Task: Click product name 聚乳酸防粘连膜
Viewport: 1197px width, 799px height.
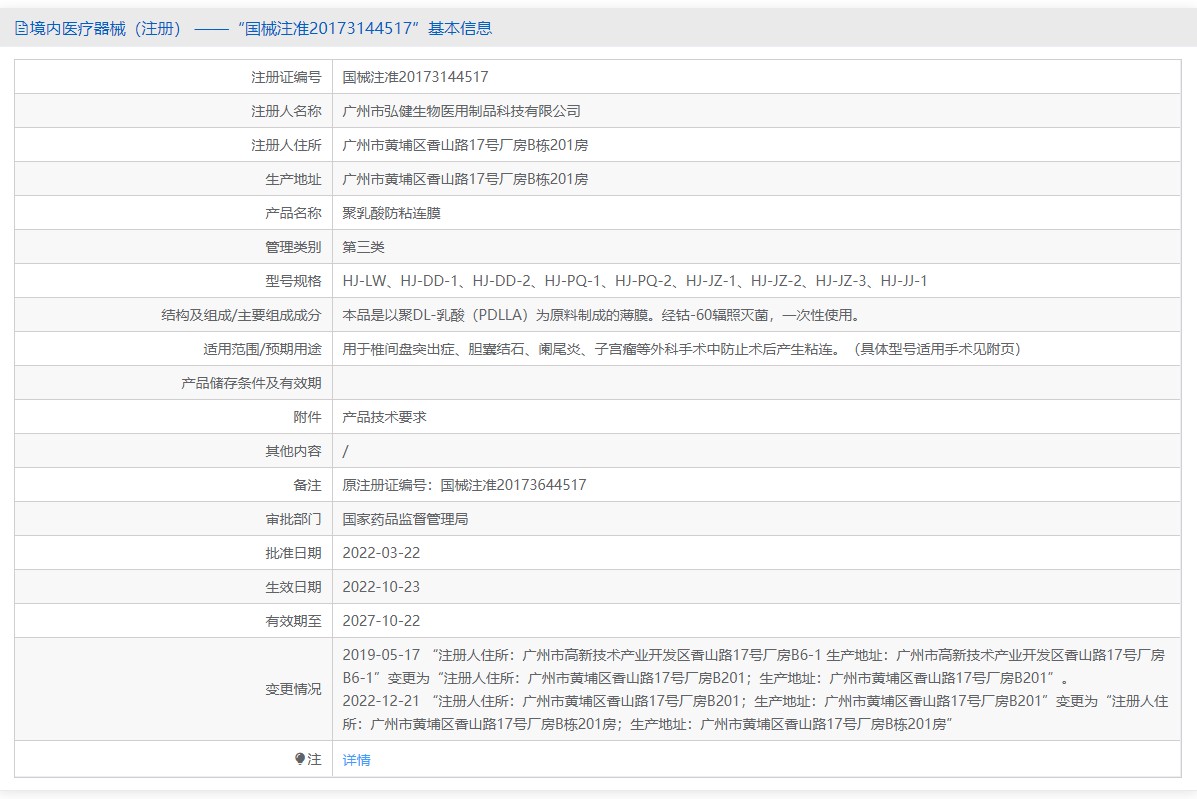Action: (392, 213)
